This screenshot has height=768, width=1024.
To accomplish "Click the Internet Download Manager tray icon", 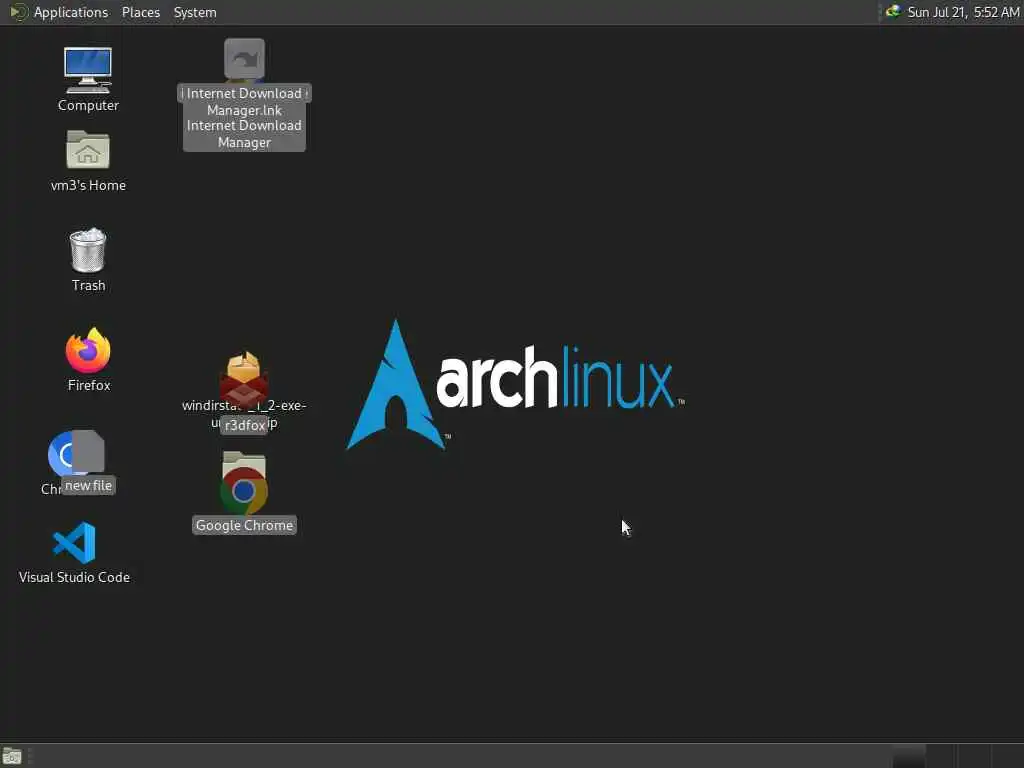I will (x=893, y=12).
